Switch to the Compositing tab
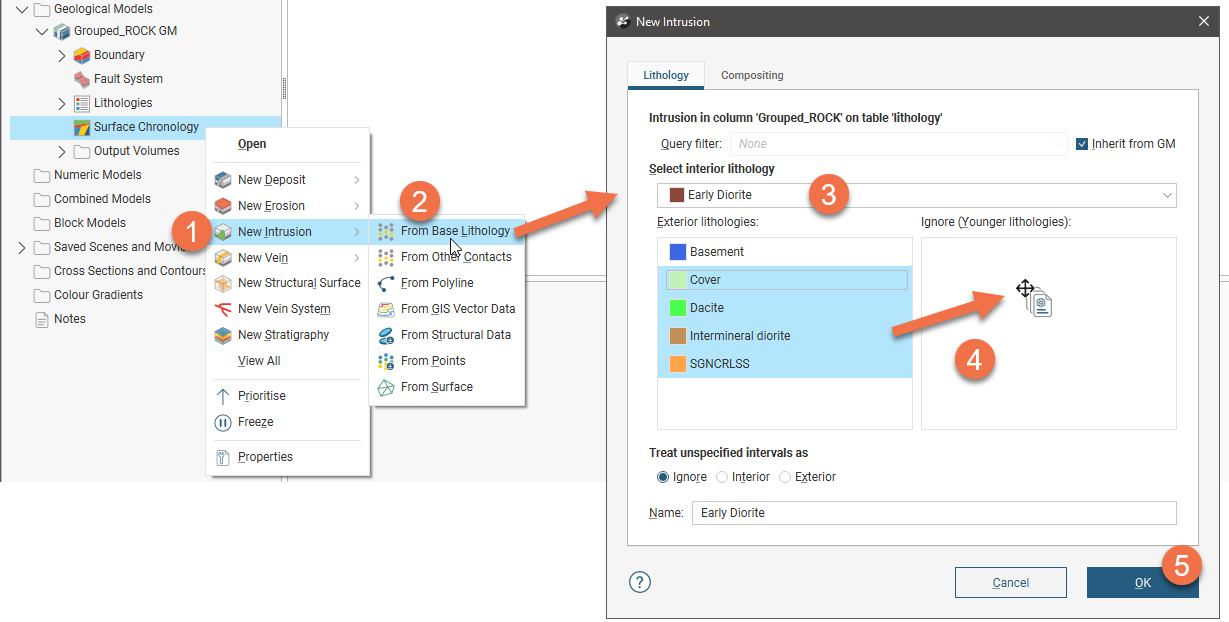 pos(752,75)
